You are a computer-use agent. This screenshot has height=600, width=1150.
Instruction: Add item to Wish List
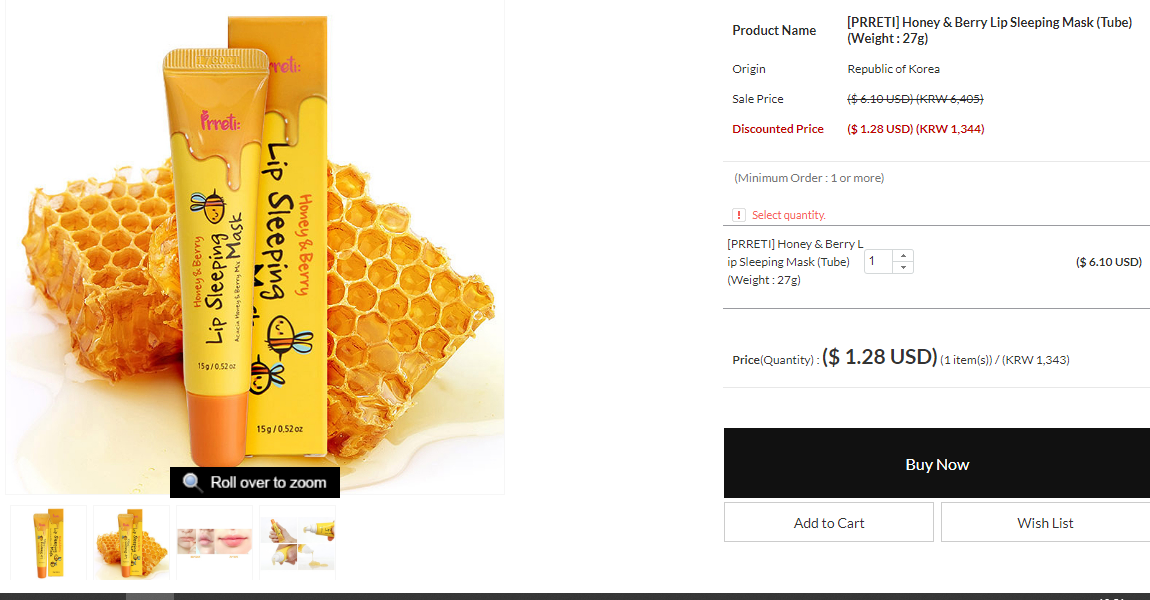pyautogui.click(x=1045, y=522)
